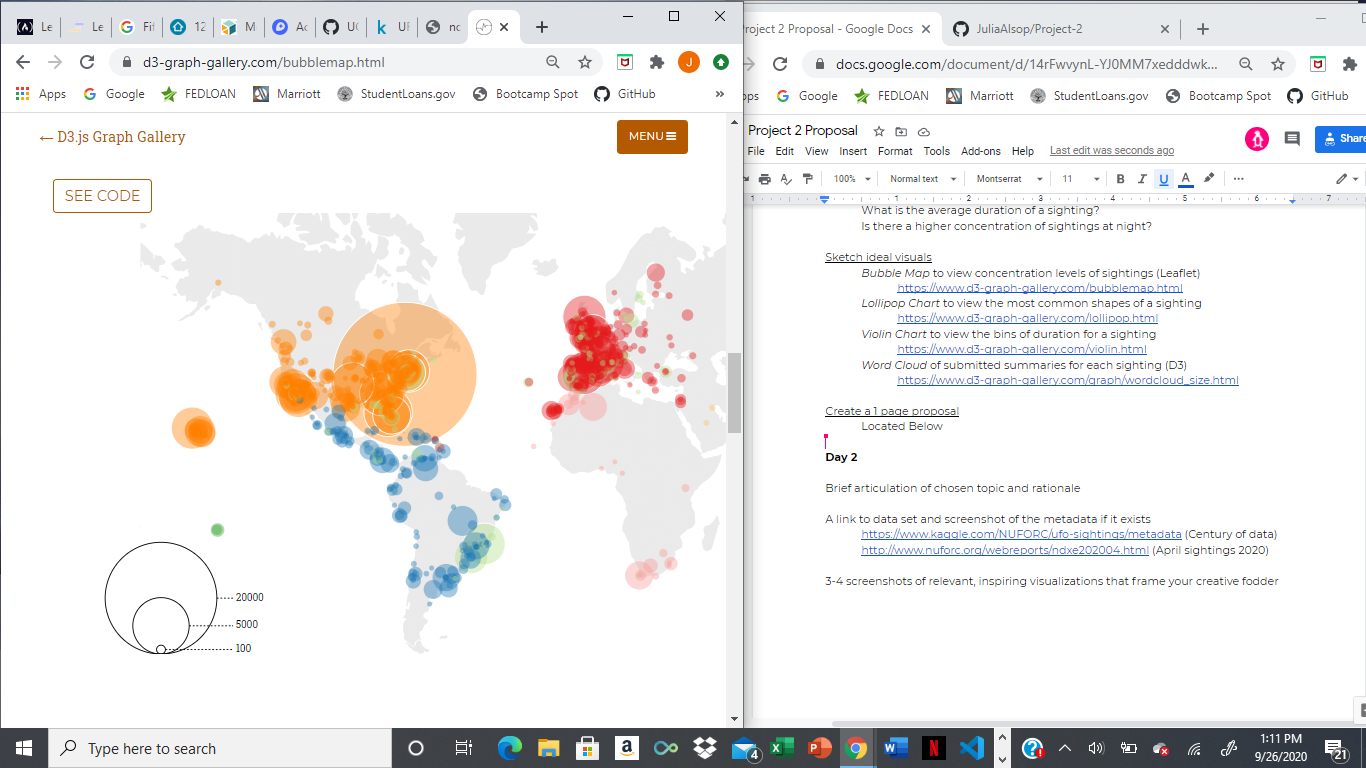Open the View menu in Google Docs
The width and height of the screenshot is (1366, 768).
point(817,151)
